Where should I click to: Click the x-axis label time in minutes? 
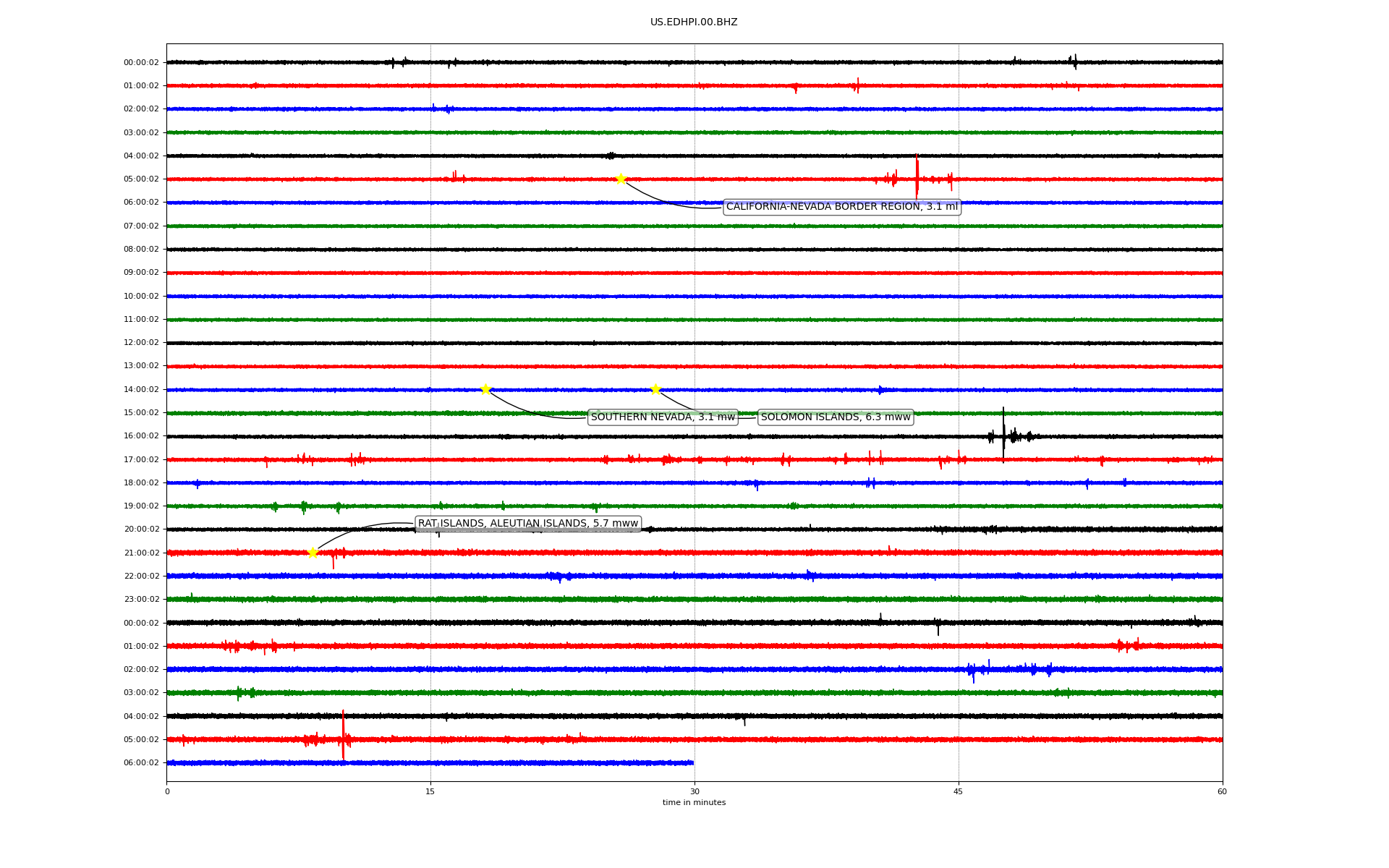click(694, 803)
